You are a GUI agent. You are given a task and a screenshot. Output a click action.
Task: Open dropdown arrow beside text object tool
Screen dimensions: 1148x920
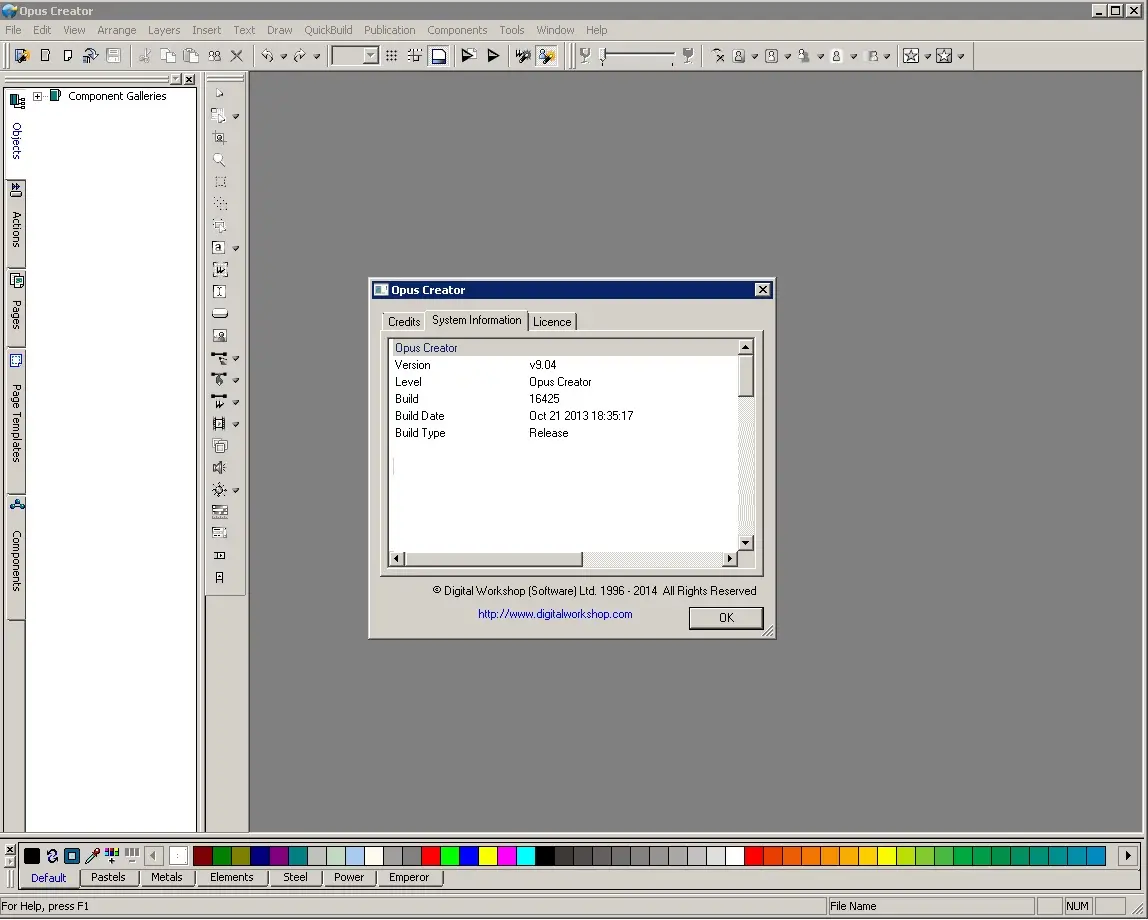(236, 248)
